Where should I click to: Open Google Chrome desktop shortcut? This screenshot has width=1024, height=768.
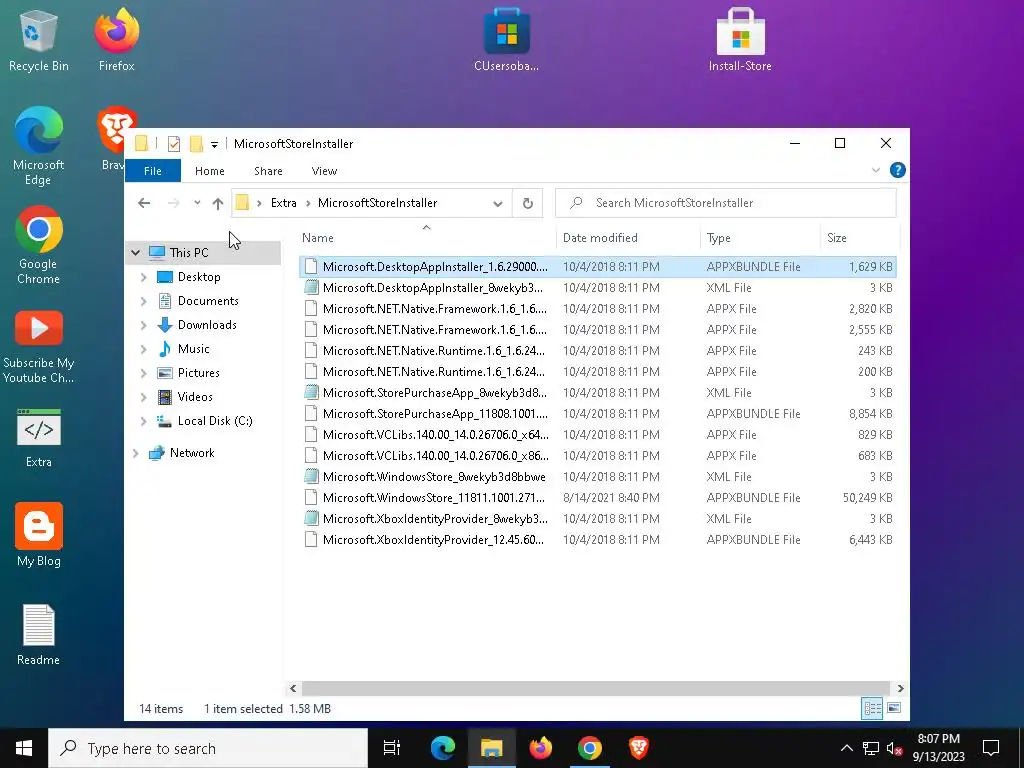click(x=38, y=246)
